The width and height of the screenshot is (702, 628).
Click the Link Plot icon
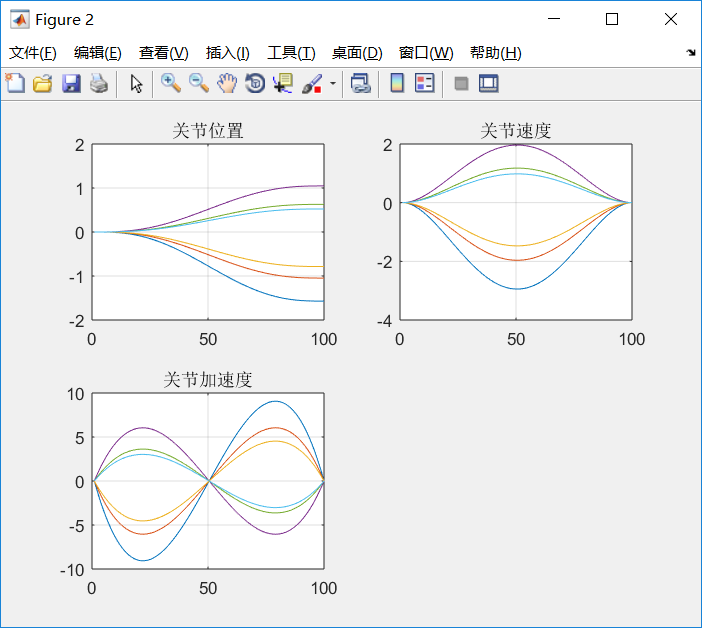360,84
